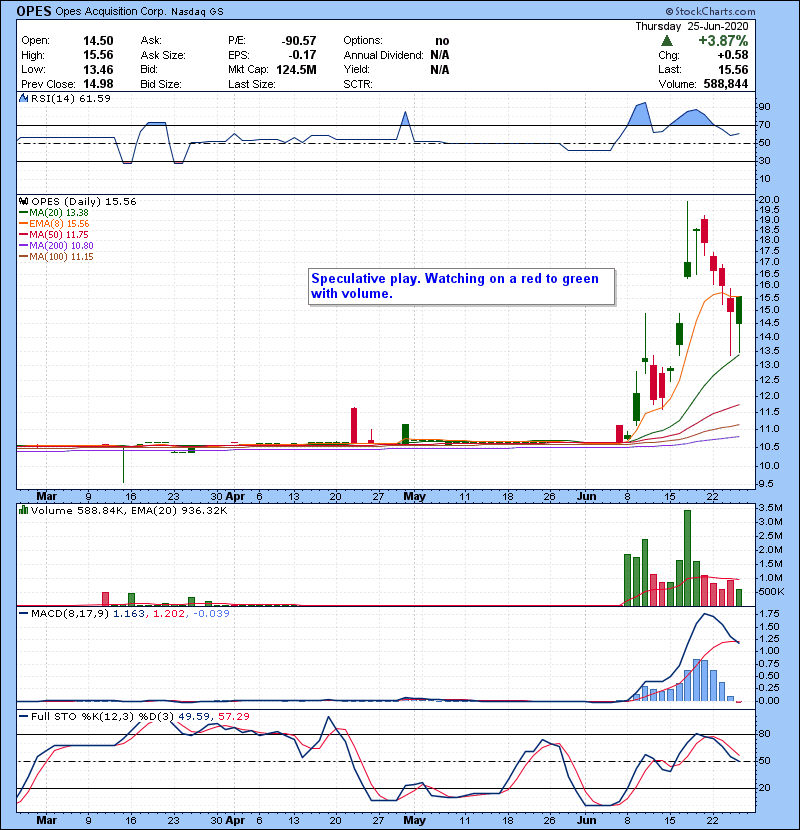The image size is (800, 830).
Task: Click the tallest green volume bar
Action: (687, 558)
